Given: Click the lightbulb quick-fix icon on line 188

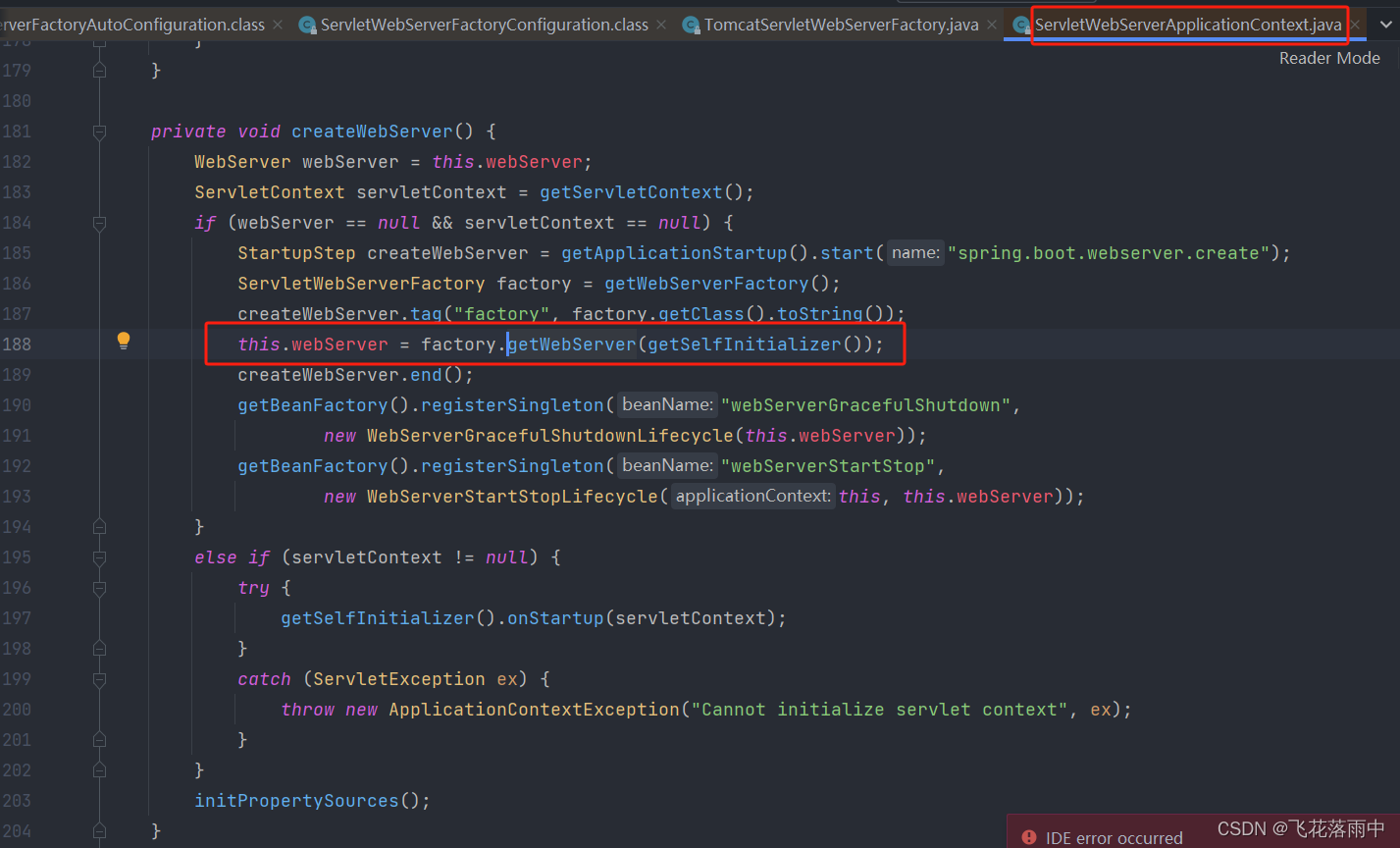Looking at the screenshot, I should click(x=124, y=341).
